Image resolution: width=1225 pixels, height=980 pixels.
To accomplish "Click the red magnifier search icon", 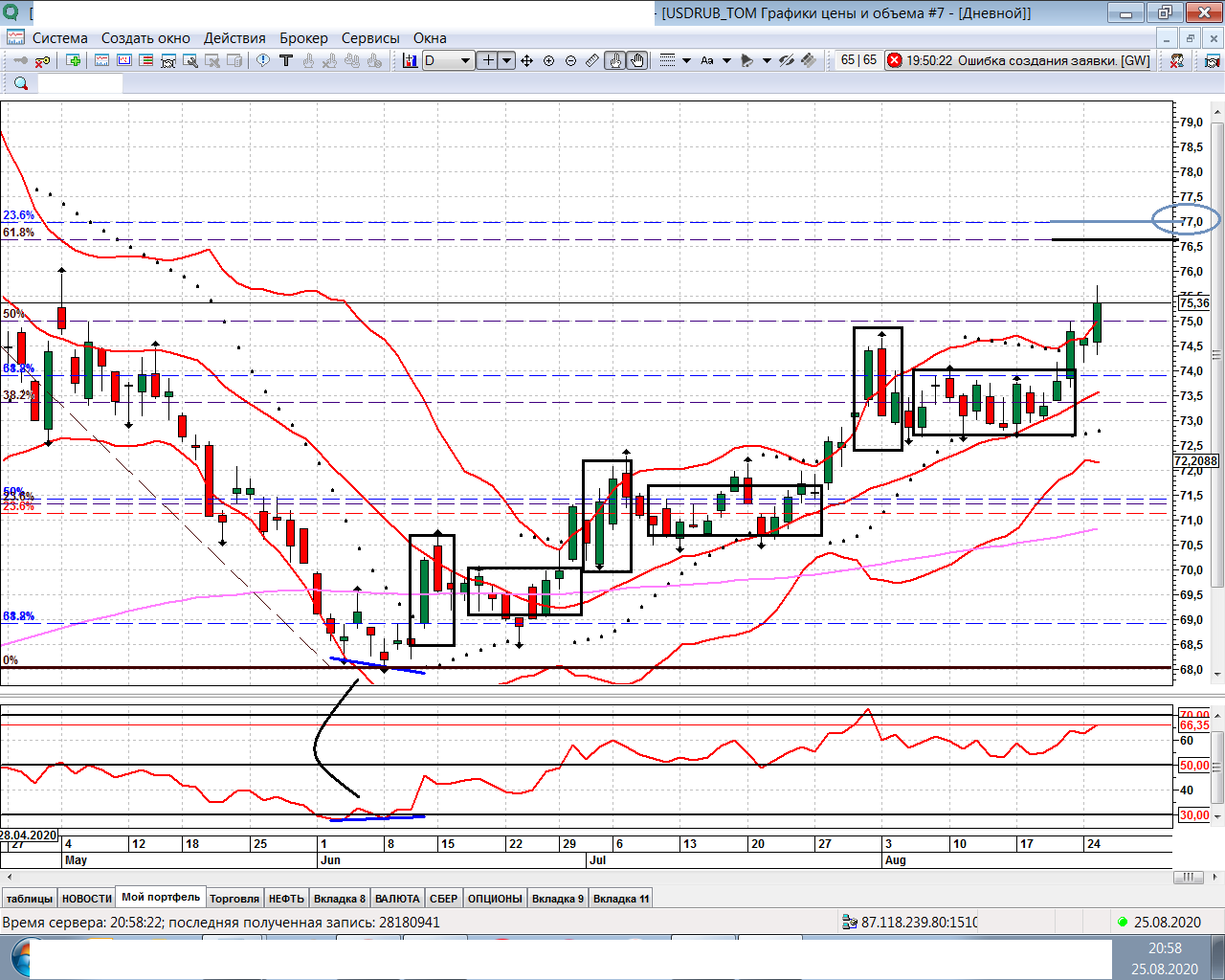I will coord(20,83).
